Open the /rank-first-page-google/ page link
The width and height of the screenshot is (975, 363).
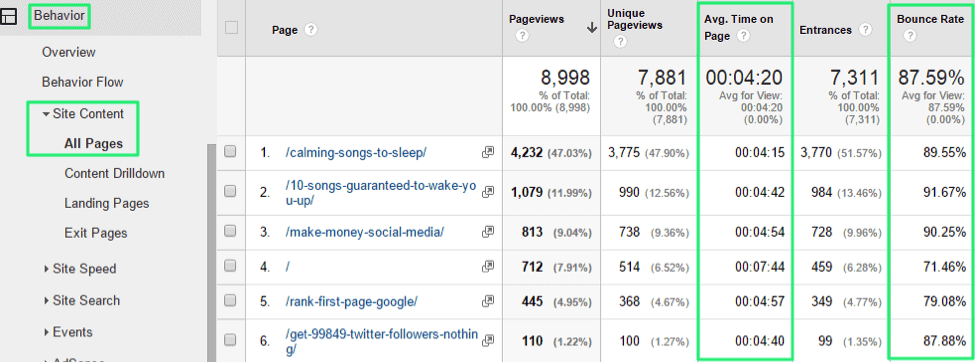pyautogui.click(x=351, y=301)
